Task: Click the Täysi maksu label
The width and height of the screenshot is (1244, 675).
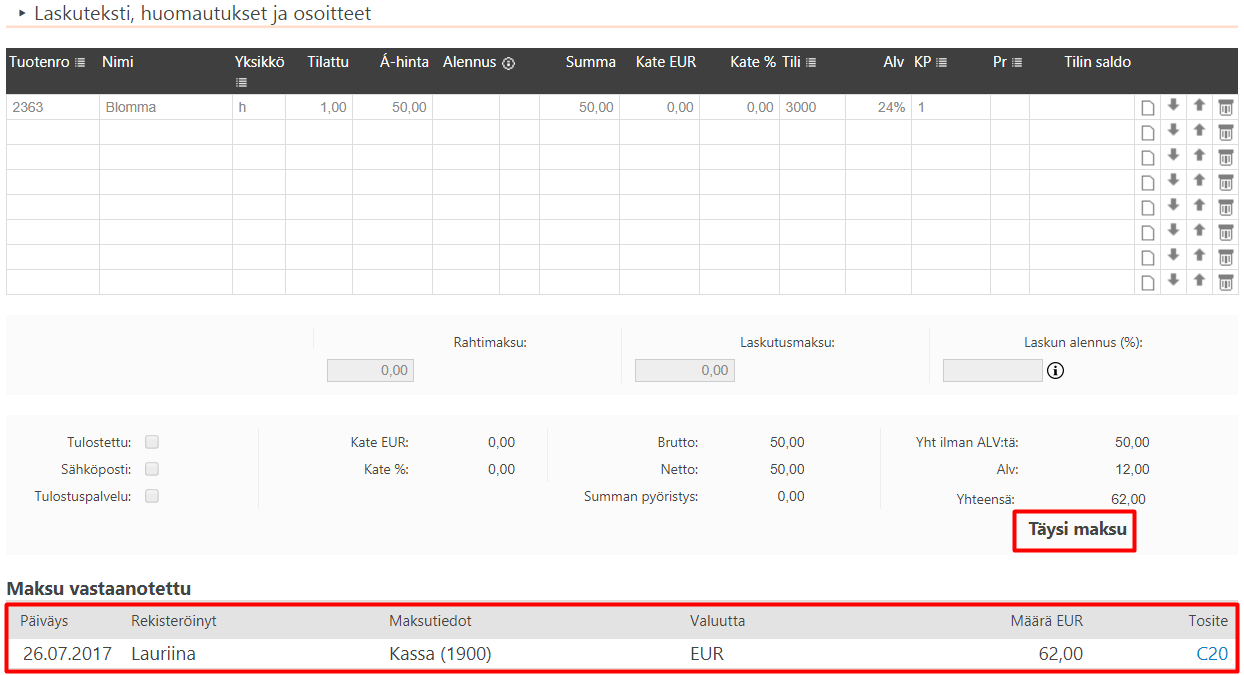Action: (1077, 530)
